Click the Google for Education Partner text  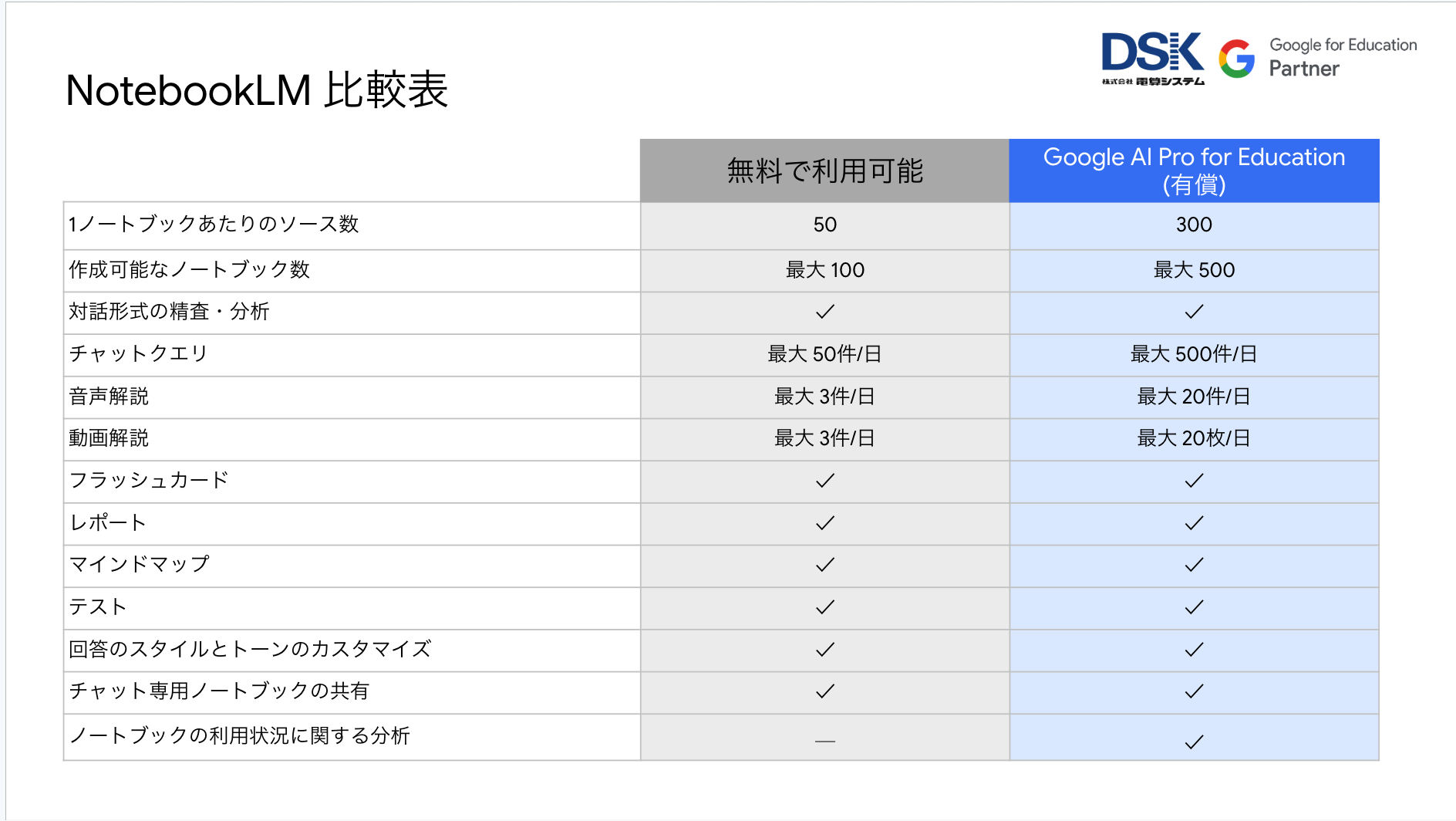(1343, 58)
